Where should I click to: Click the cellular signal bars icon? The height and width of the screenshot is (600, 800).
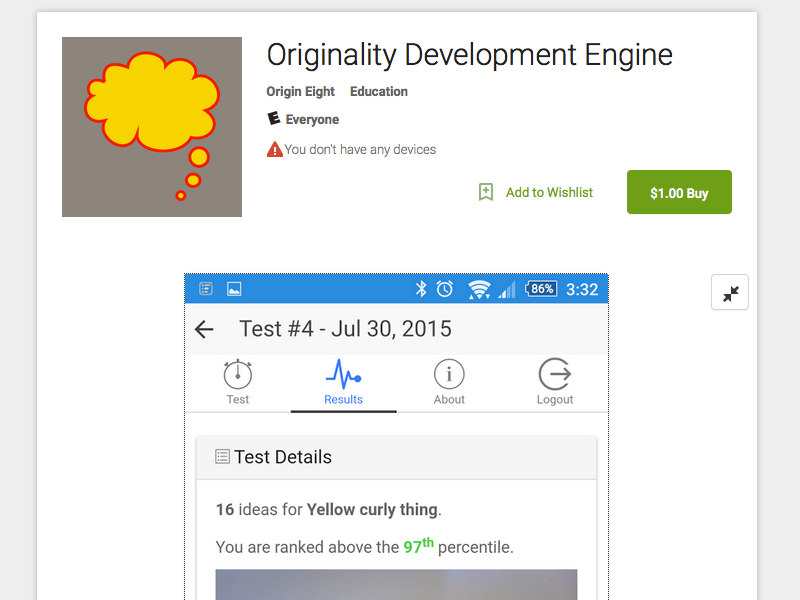pyautogui.click(x=507, y=289)
